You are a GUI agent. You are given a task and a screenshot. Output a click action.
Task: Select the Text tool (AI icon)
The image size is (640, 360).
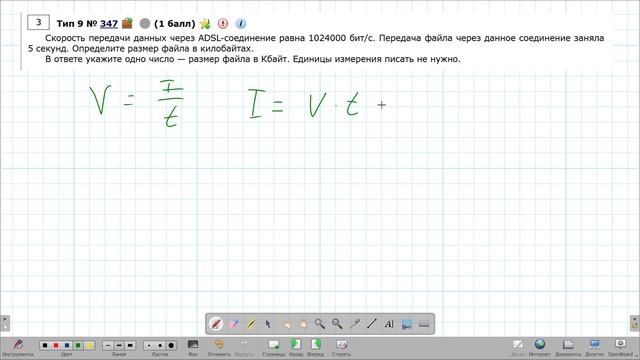pos(389,324)
